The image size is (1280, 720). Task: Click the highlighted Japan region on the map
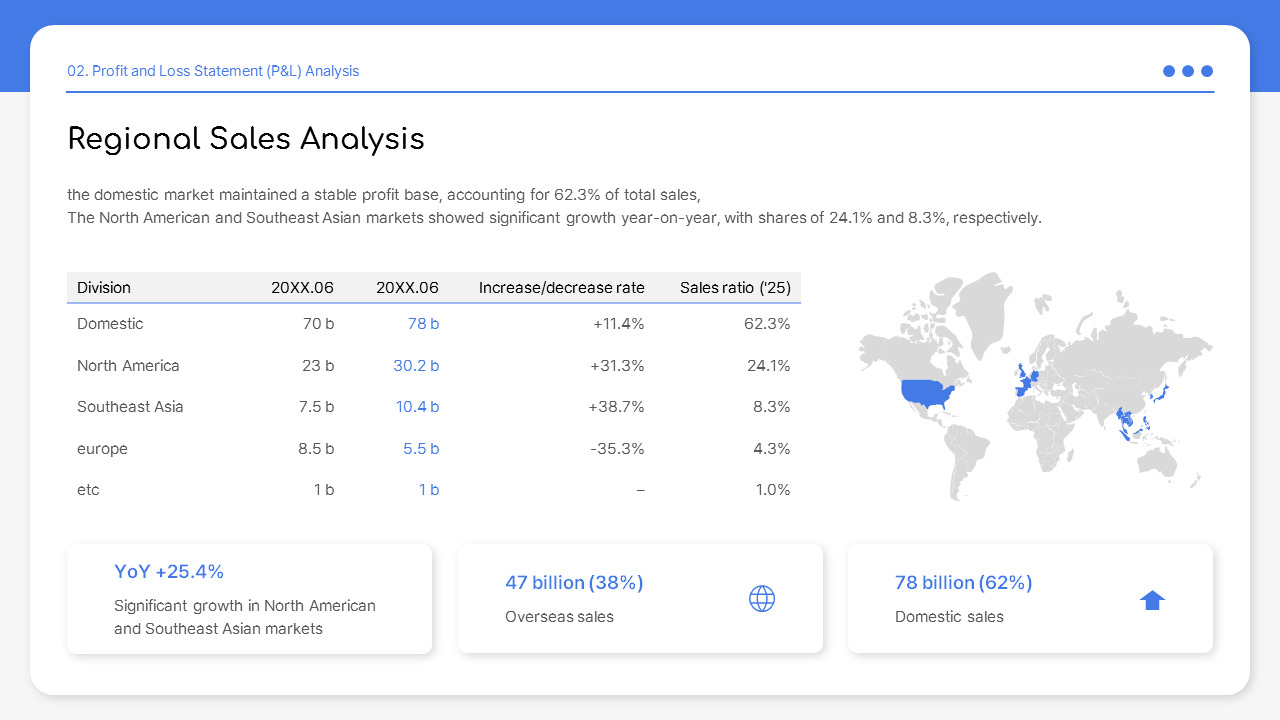pos(1160,395)
